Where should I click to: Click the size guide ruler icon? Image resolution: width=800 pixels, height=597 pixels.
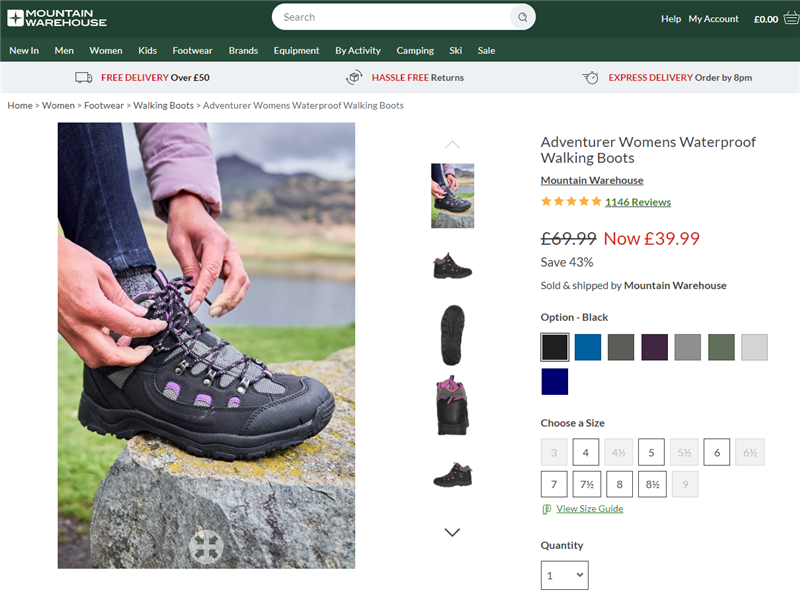tap(547, 509)
